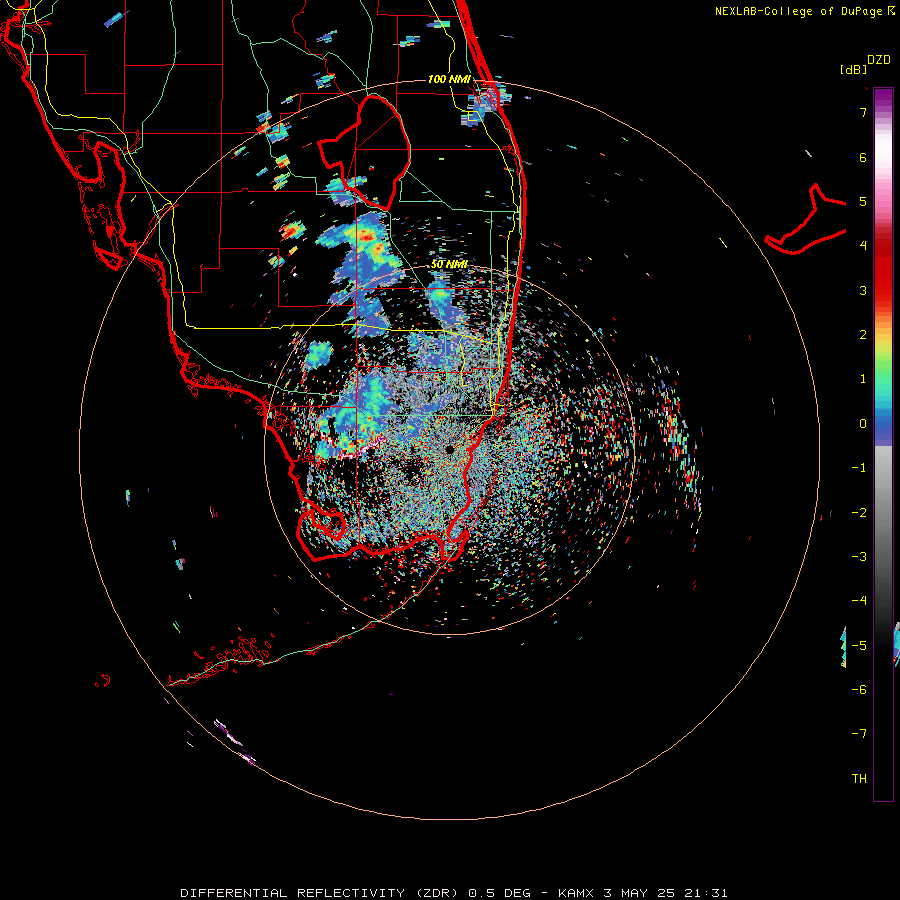The width and height of the screenshot is (900, 900).
Task: Click the 1 value on color scale
Action: pyautogui.click(x=863, y=379)
